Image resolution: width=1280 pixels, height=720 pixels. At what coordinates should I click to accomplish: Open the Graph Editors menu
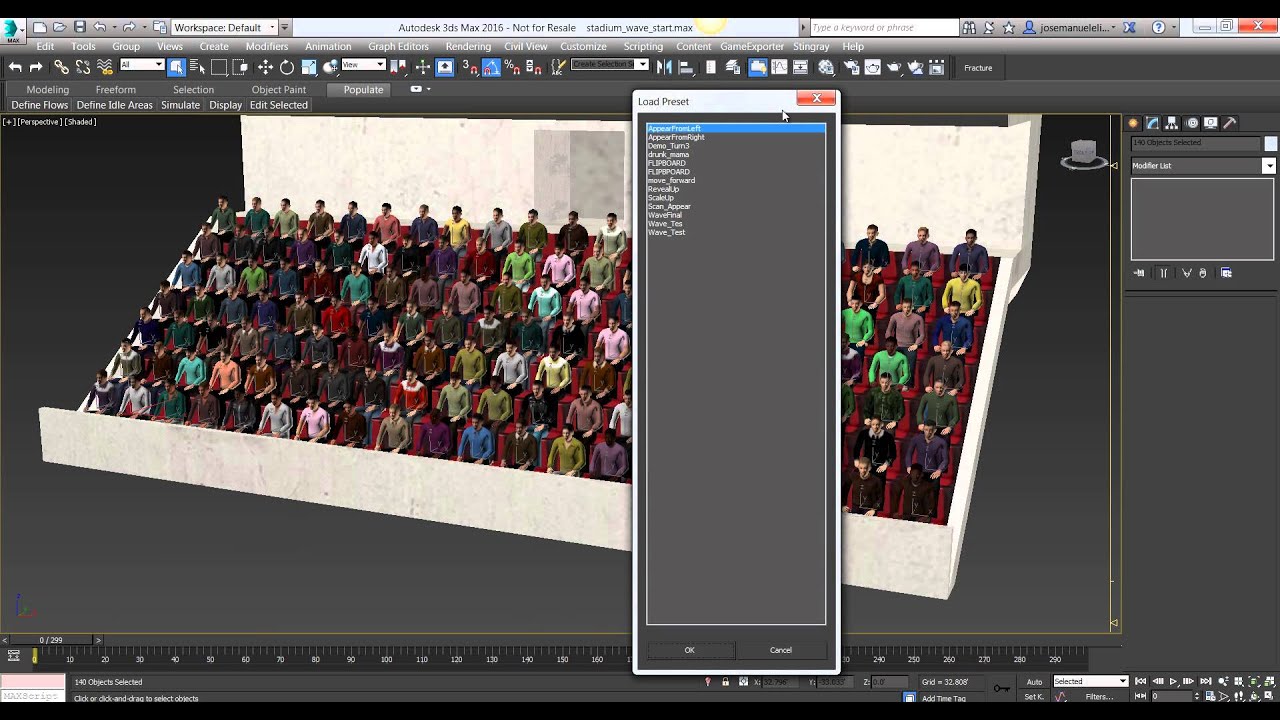398,46
